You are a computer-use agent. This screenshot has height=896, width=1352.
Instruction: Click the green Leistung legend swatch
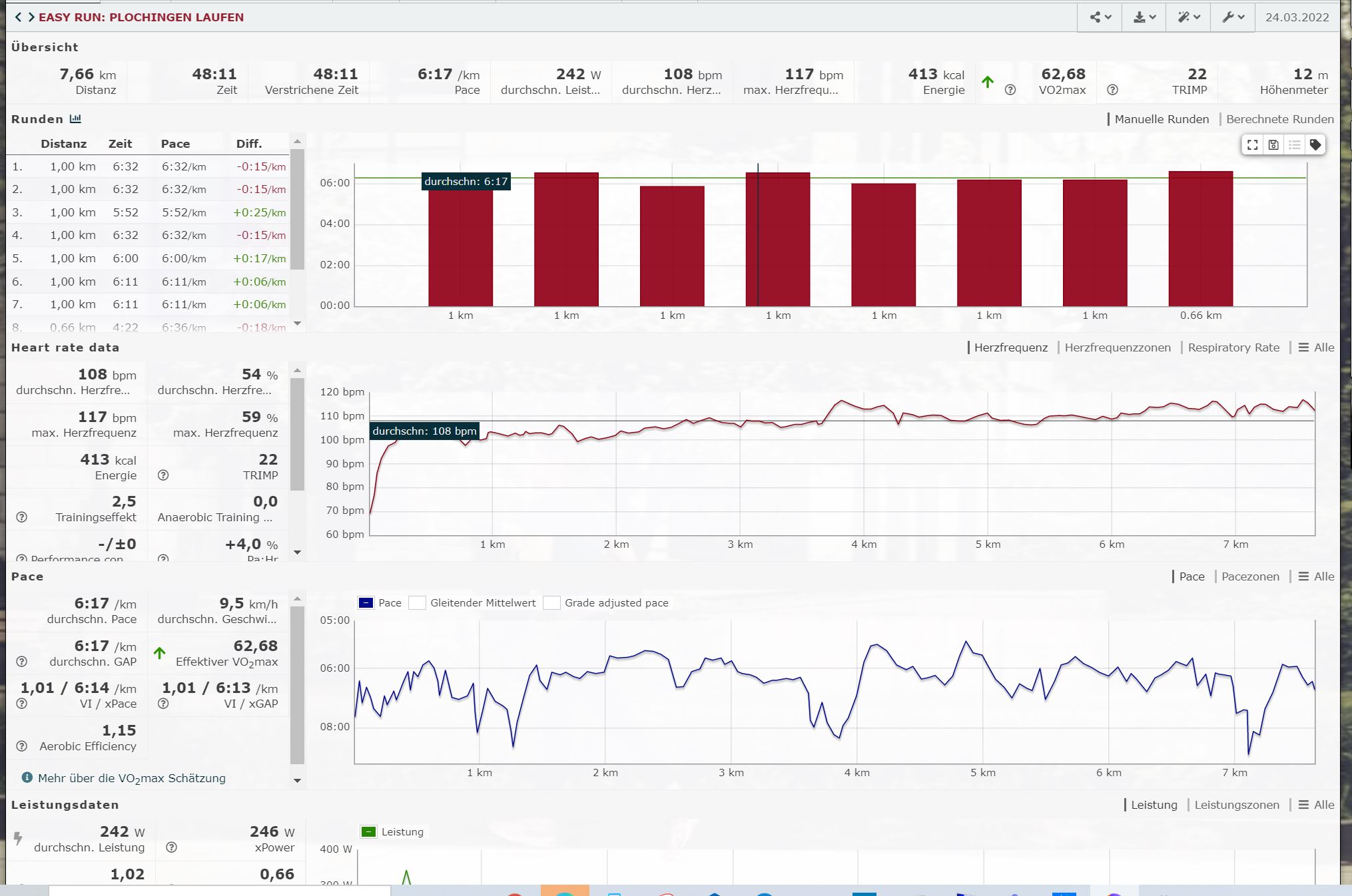[368, 832]
